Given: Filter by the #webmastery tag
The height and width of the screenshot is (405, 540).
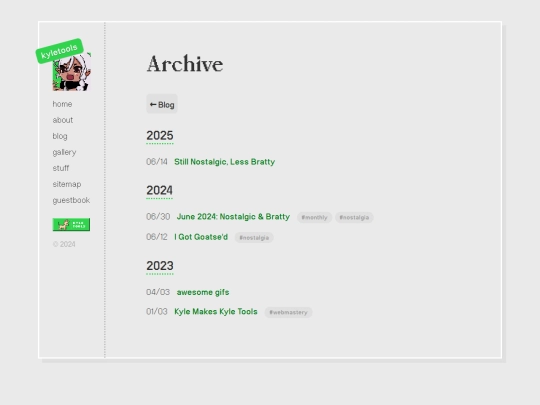Looking at the screenshot, I should tap(288, 312).
